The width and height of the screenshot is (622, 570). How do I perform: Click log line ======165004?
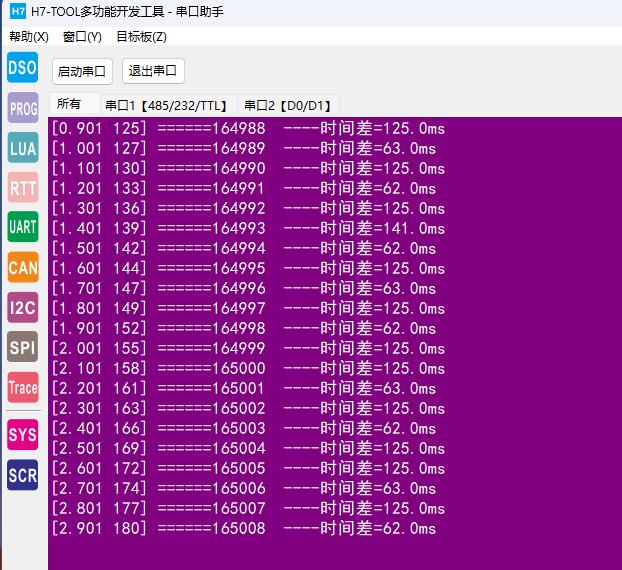[248, 448]
